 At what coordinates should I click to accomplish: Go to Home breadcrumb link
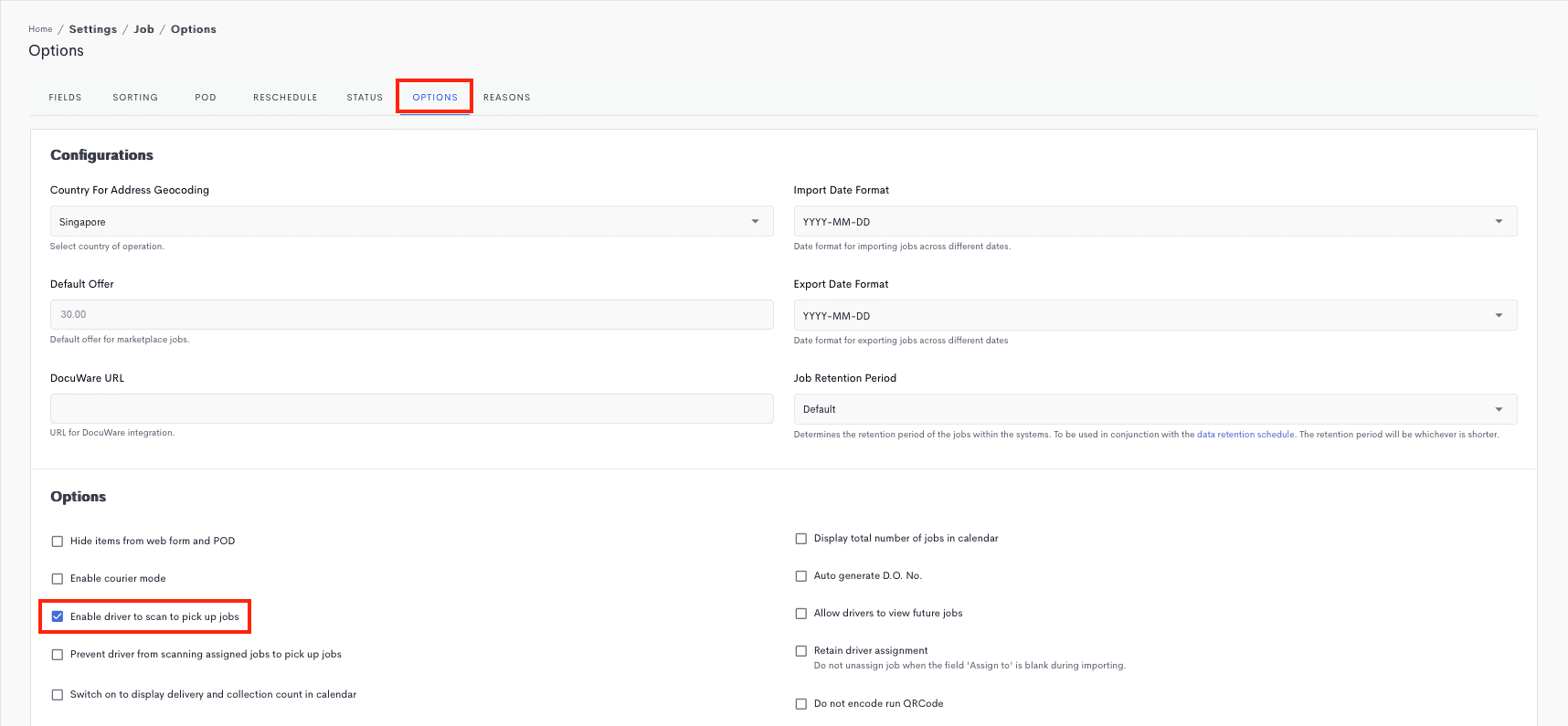tap(40, 29)
